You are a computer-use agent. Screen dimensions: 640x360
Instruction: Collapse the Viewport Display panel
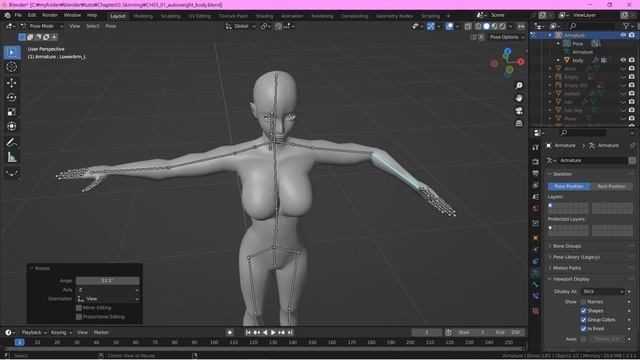pos(571,279)
